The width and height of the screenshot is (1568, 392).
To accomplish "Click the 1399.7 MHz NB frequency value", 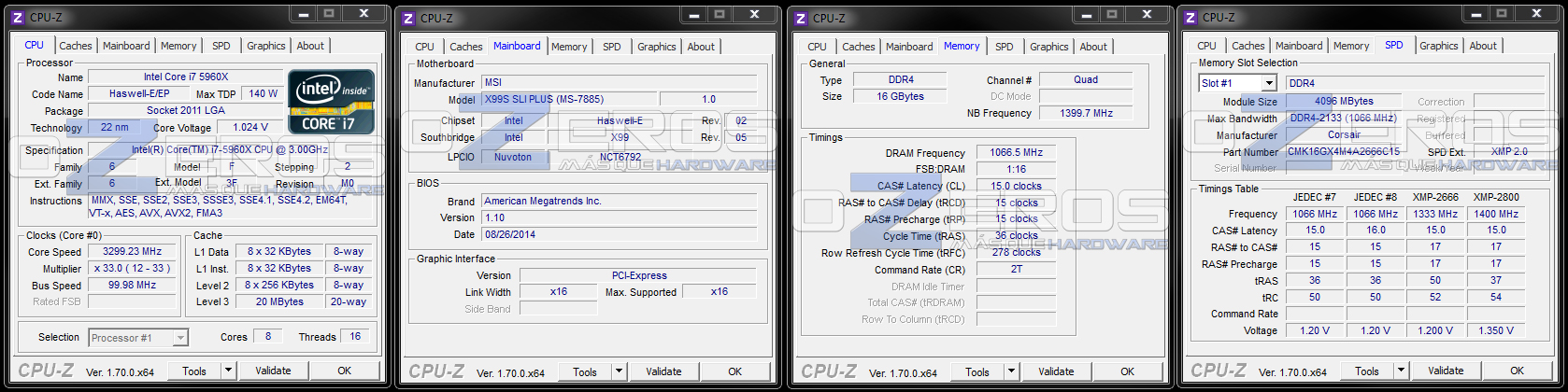I will pos(1087,113).
